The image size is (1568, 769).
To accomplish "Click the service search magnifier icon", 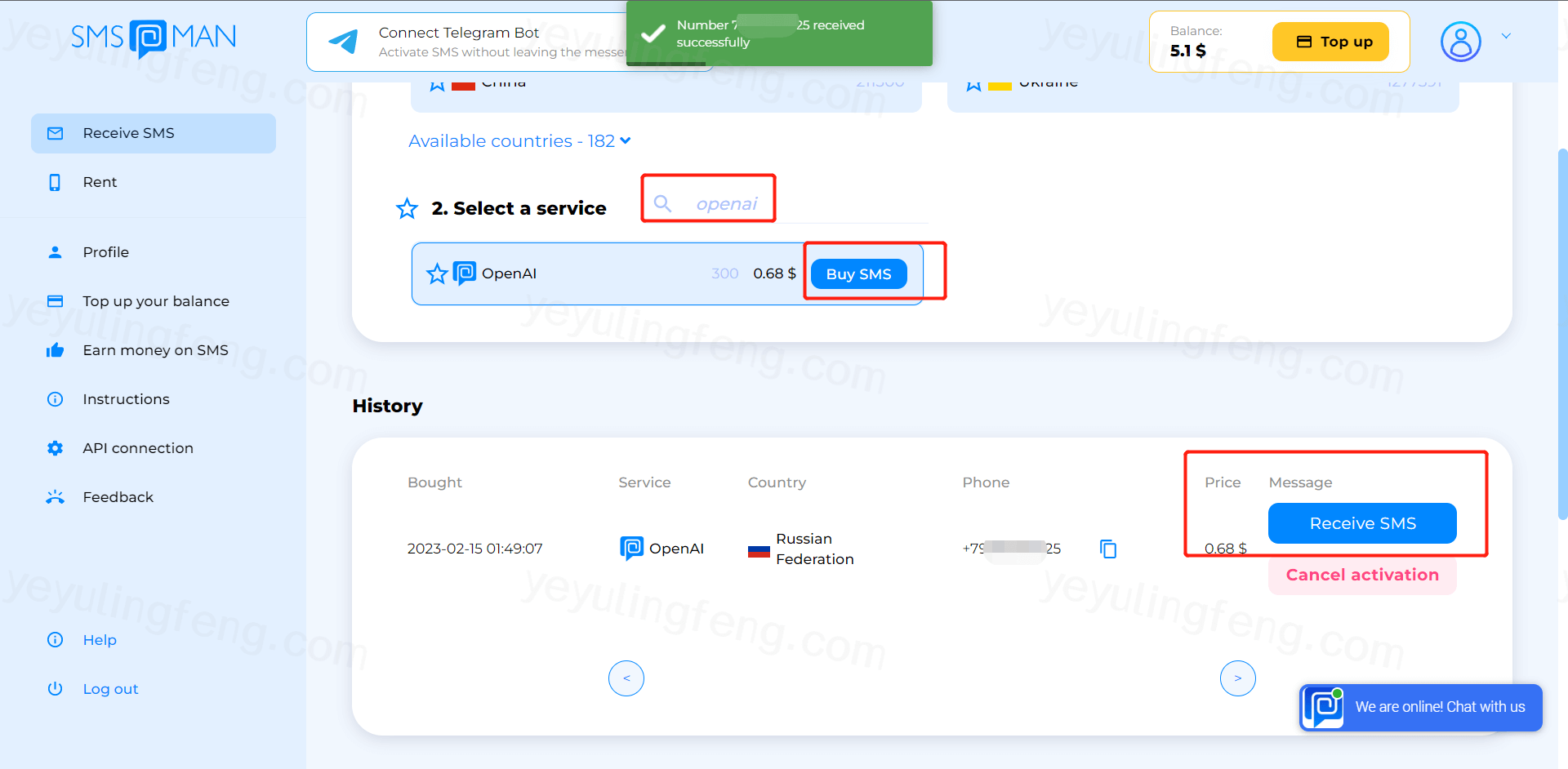I will [662, 203].
